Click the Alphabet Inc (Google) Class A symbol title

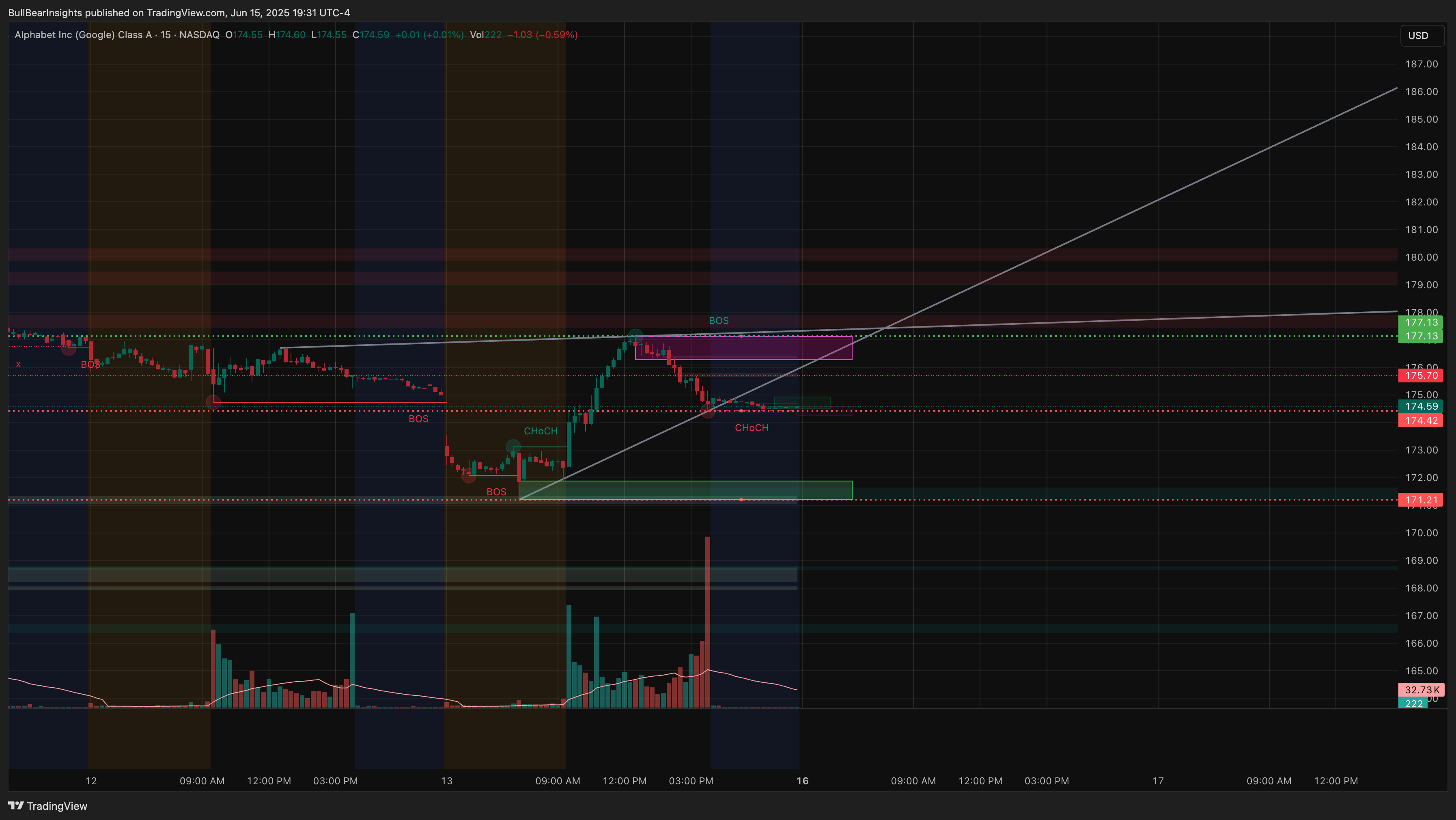83,35
